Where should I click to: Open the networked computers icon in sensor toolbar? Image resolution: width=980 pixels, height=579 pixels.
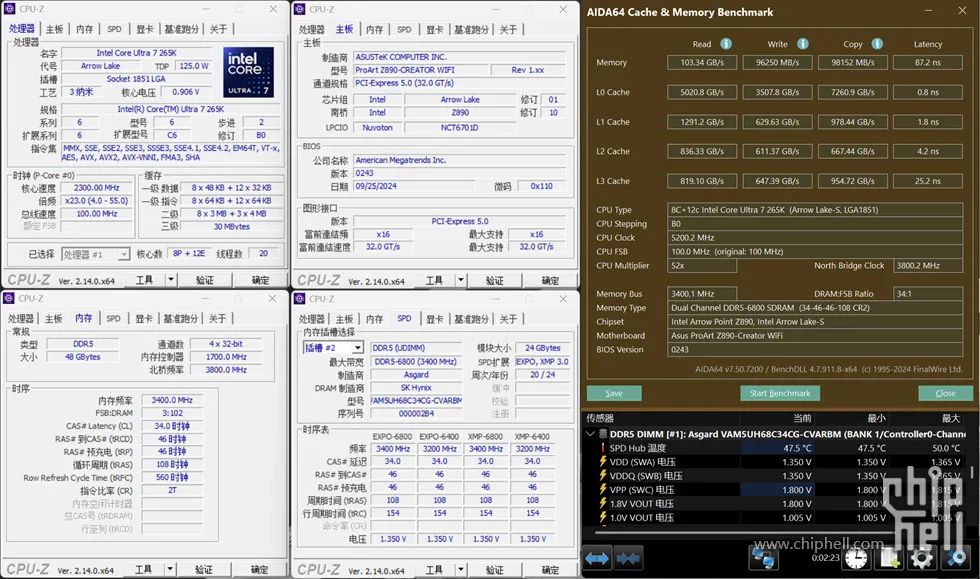763,558
